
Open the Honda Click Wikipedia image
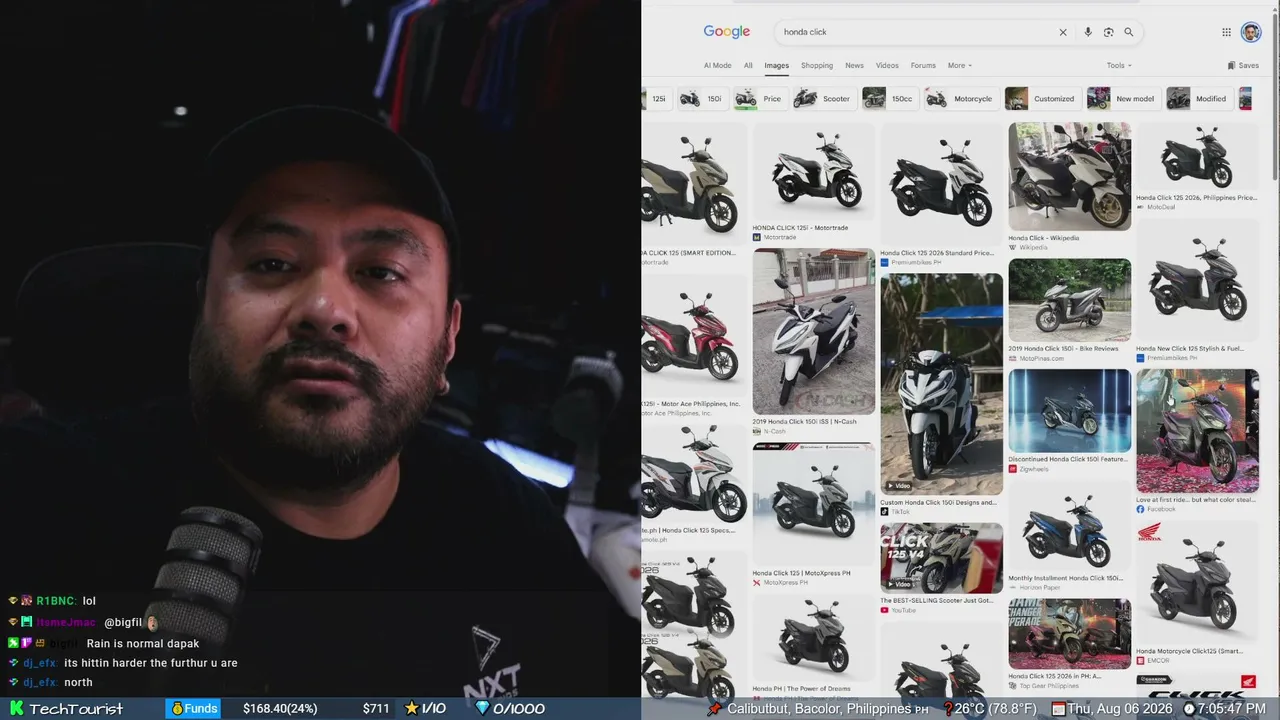coord(1070,176)
